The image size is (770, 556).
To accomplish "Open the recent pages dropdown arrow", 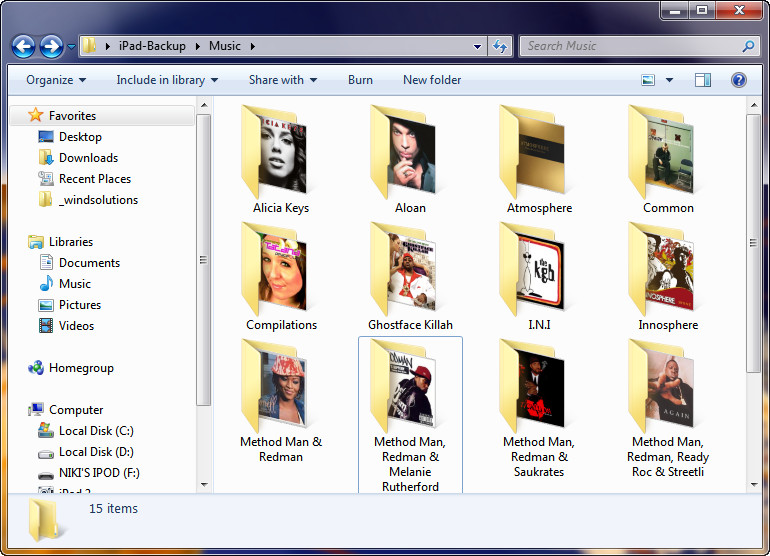I will [x=71, y=47].
